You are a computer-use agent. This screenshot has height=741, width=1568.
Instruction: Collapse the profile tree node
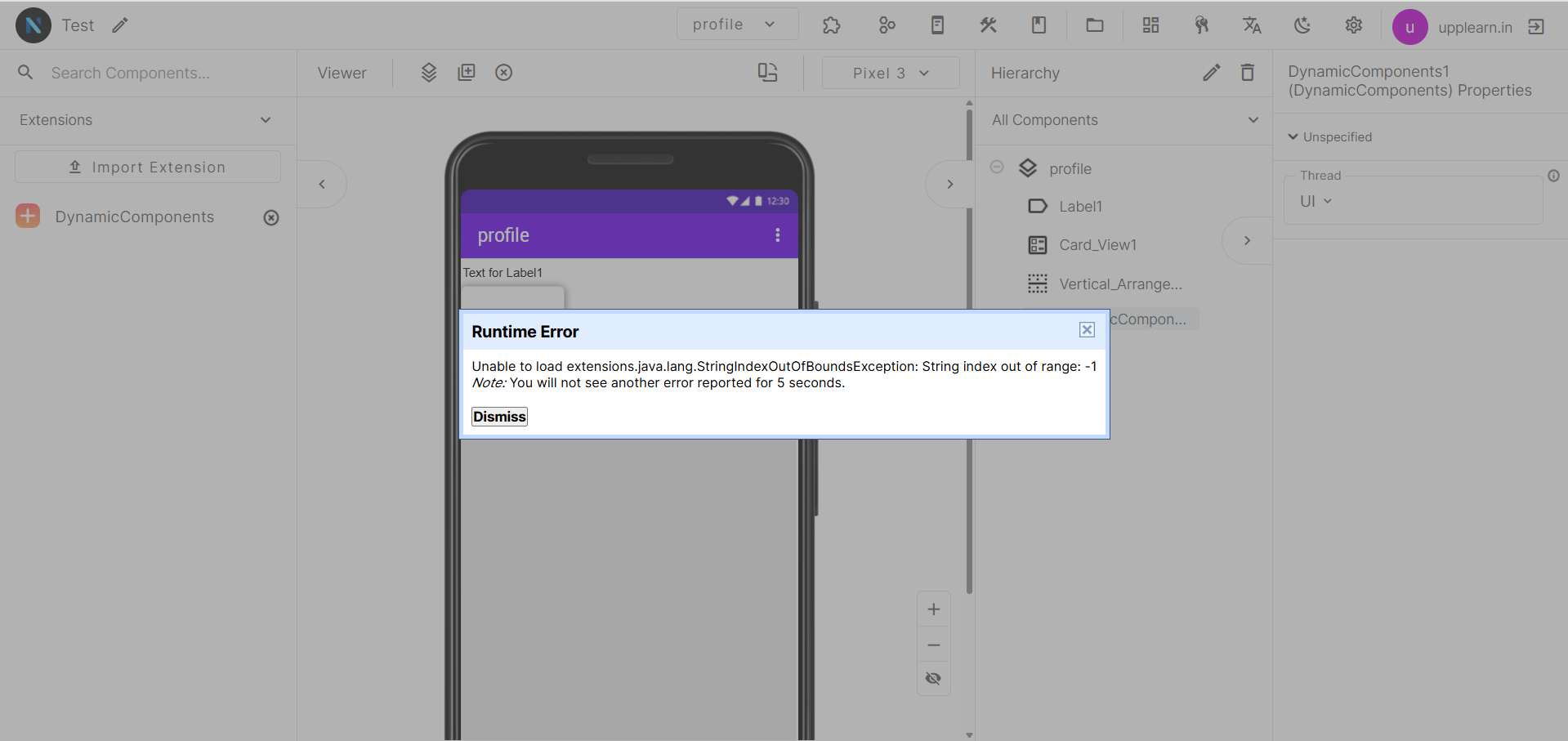point(997,167)
